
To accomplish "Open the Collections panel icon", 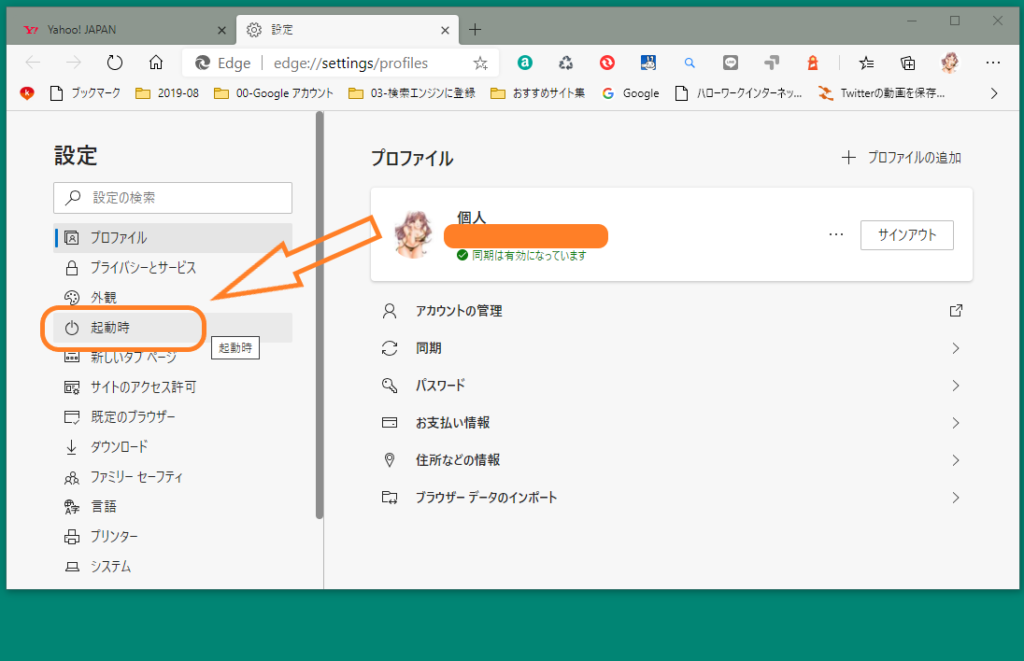I will coord(907,62).
